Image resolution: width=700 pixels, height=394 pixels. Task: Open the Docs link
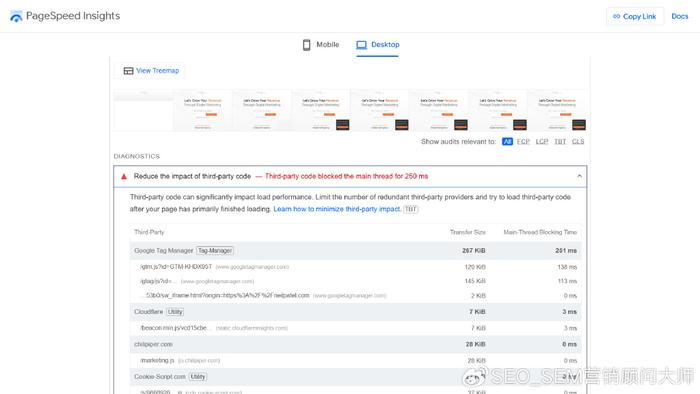pos(680,17)
